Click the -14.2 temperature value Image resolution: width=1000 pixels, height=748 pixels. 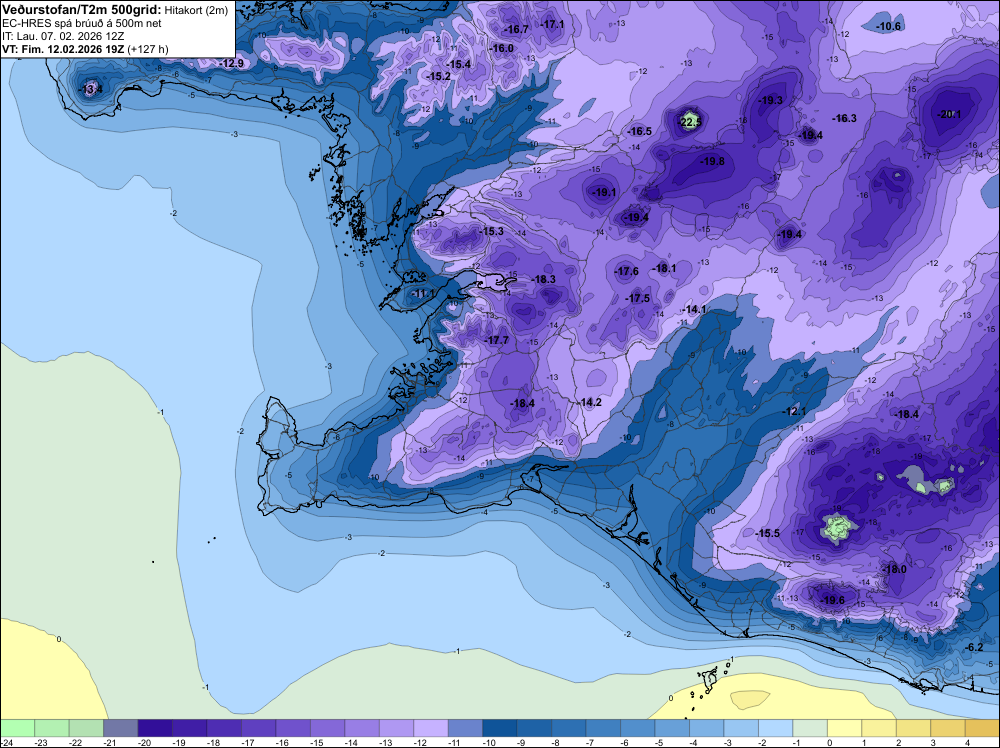(x=590, y=402)
